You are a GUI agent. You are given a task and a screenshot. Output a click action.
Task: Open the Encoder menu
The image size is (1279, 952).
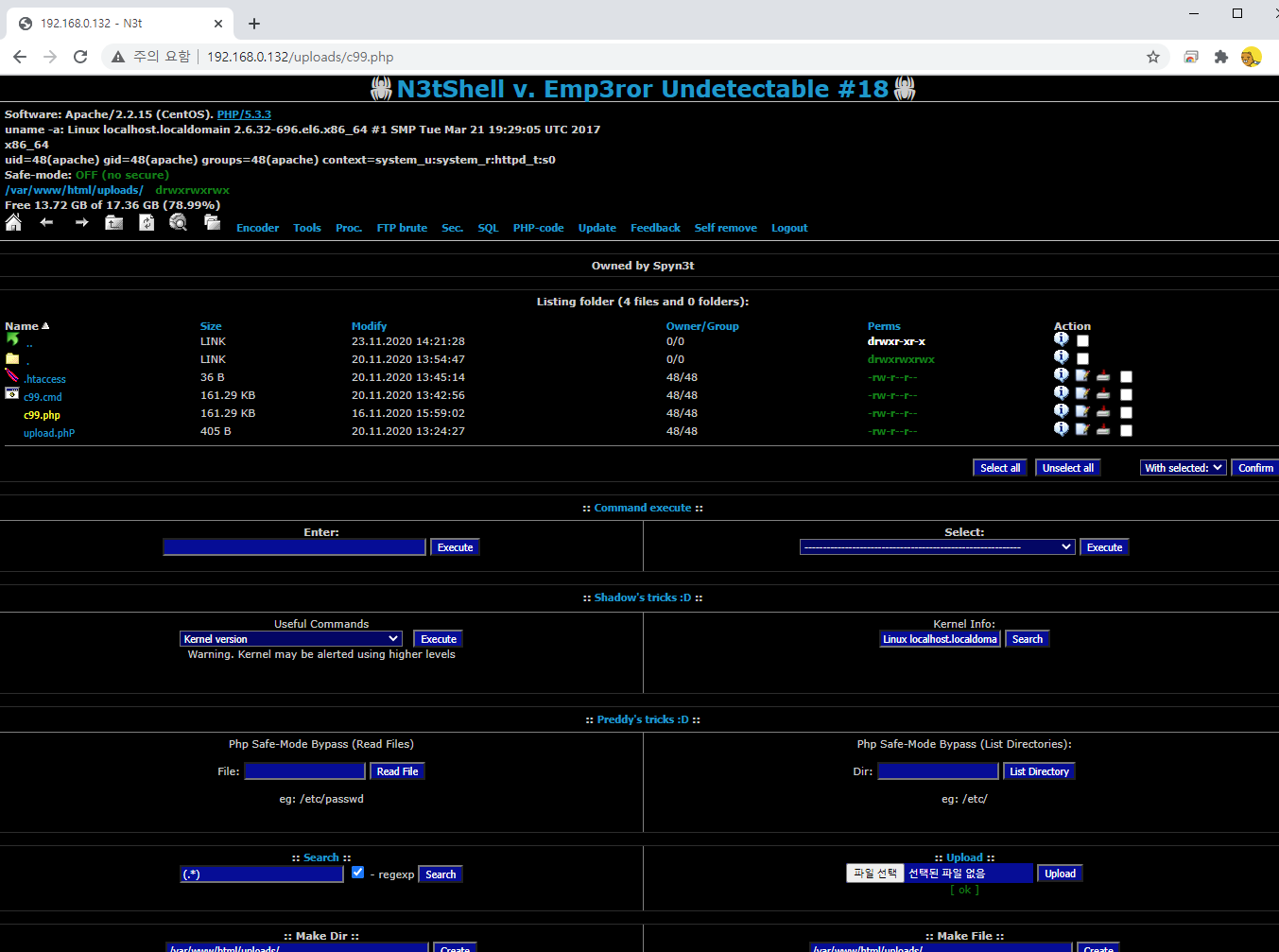pyautogui.click(x=257, y=228)
